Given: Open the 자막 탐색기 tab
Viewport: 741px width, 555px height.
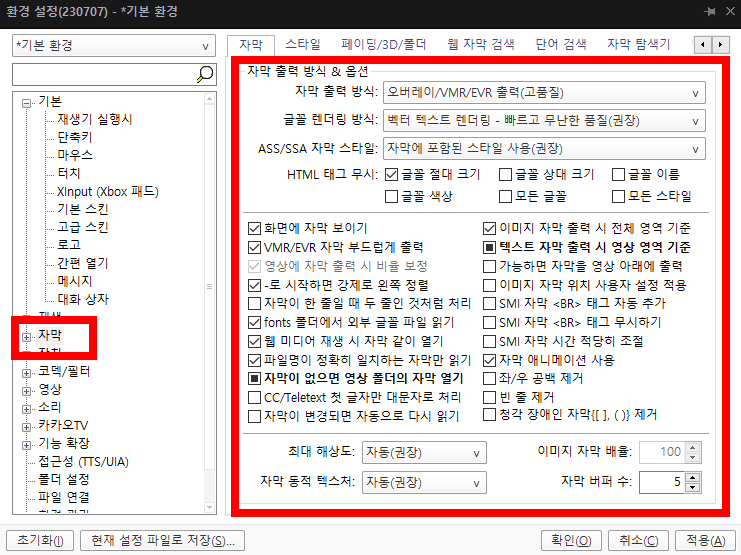Looking at the screenshot, I should [x=638, y=44].
